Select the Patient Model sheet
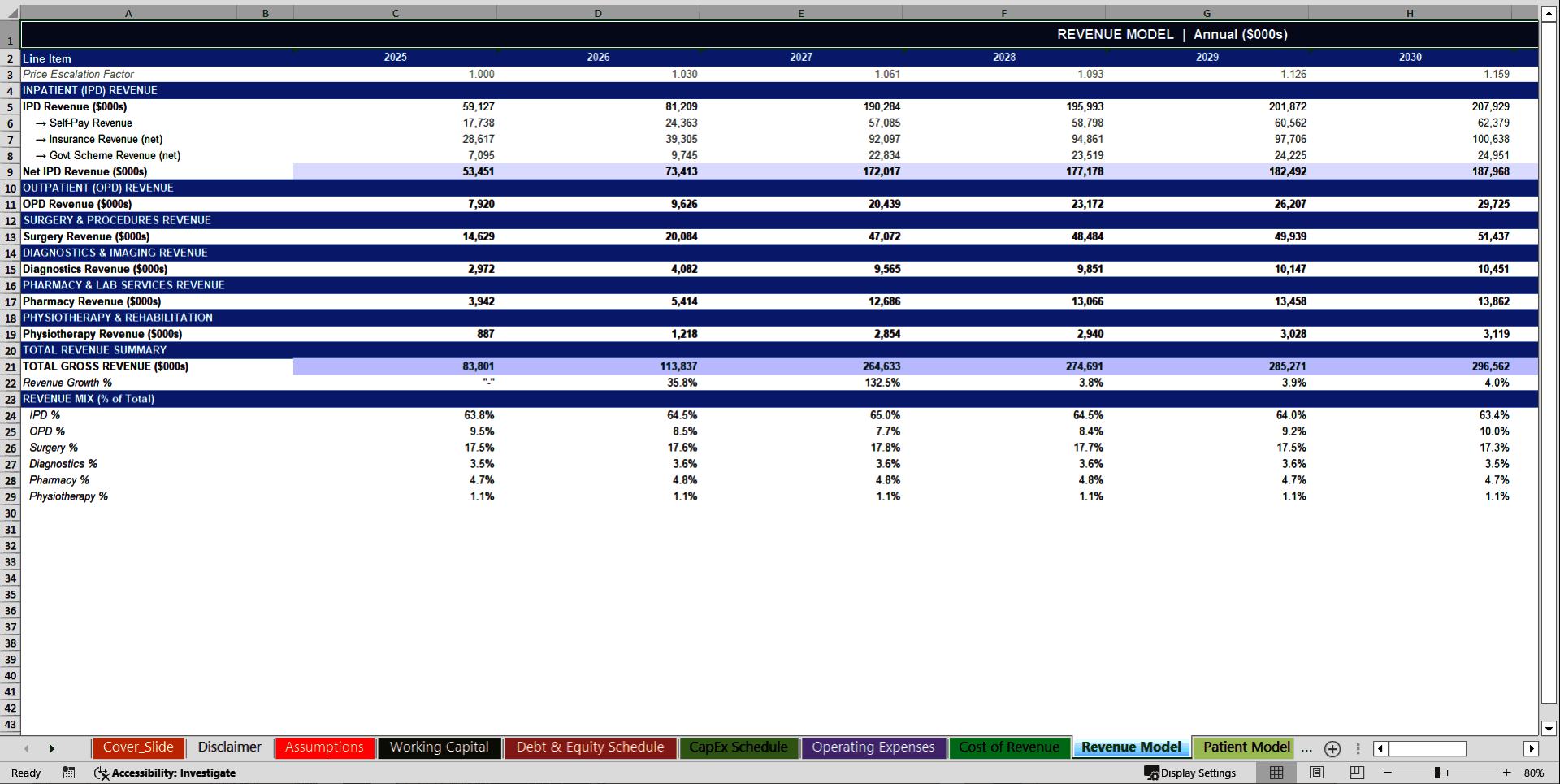The height and width of the screenshot is (784, 1560). pos(1245,747)
